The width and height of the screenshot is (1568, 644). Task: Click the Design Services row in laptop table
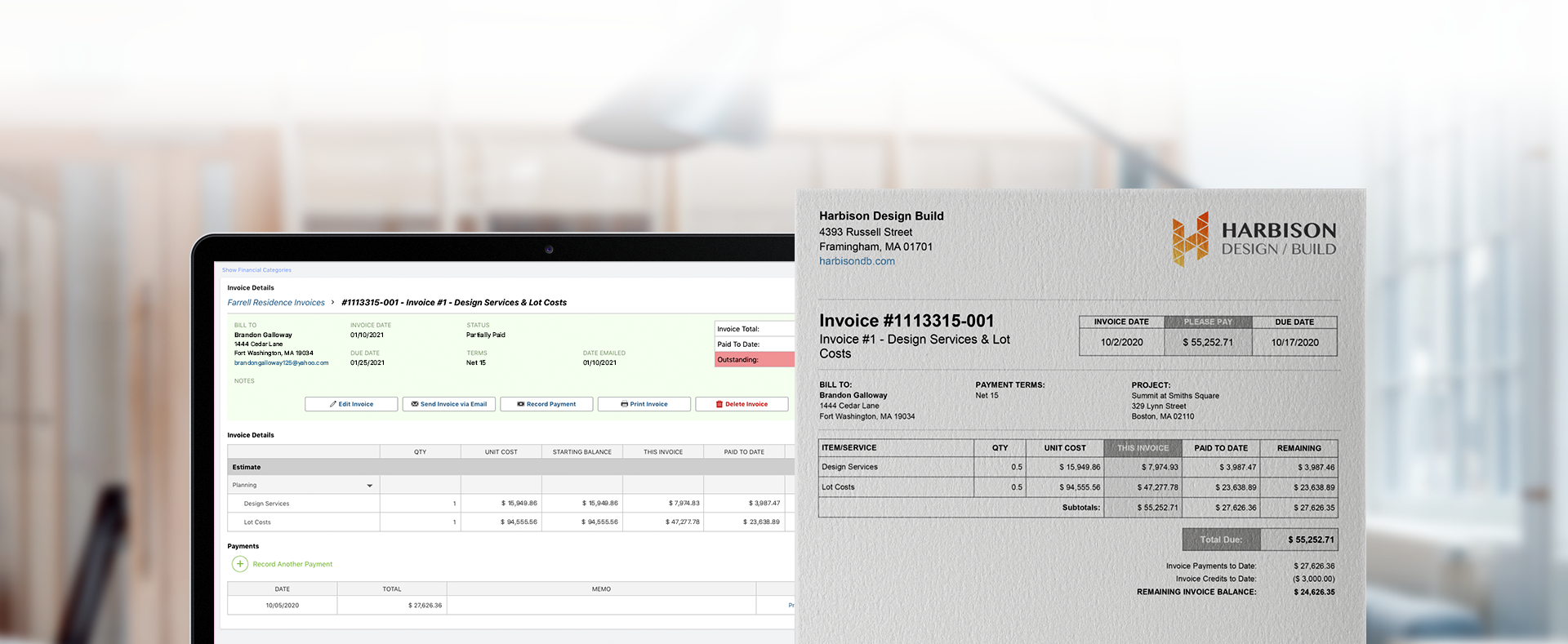[510, 504]
